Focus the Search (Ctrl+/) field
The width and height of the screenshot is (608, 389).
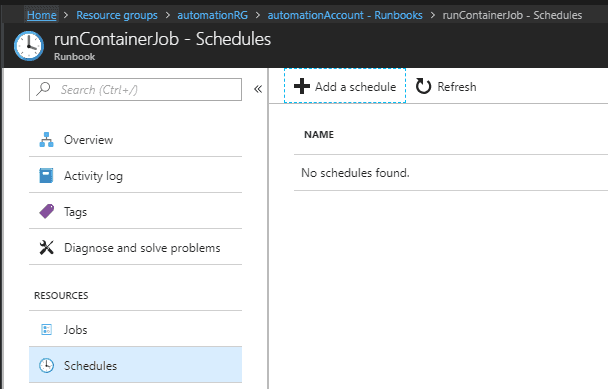pos(135,90)
